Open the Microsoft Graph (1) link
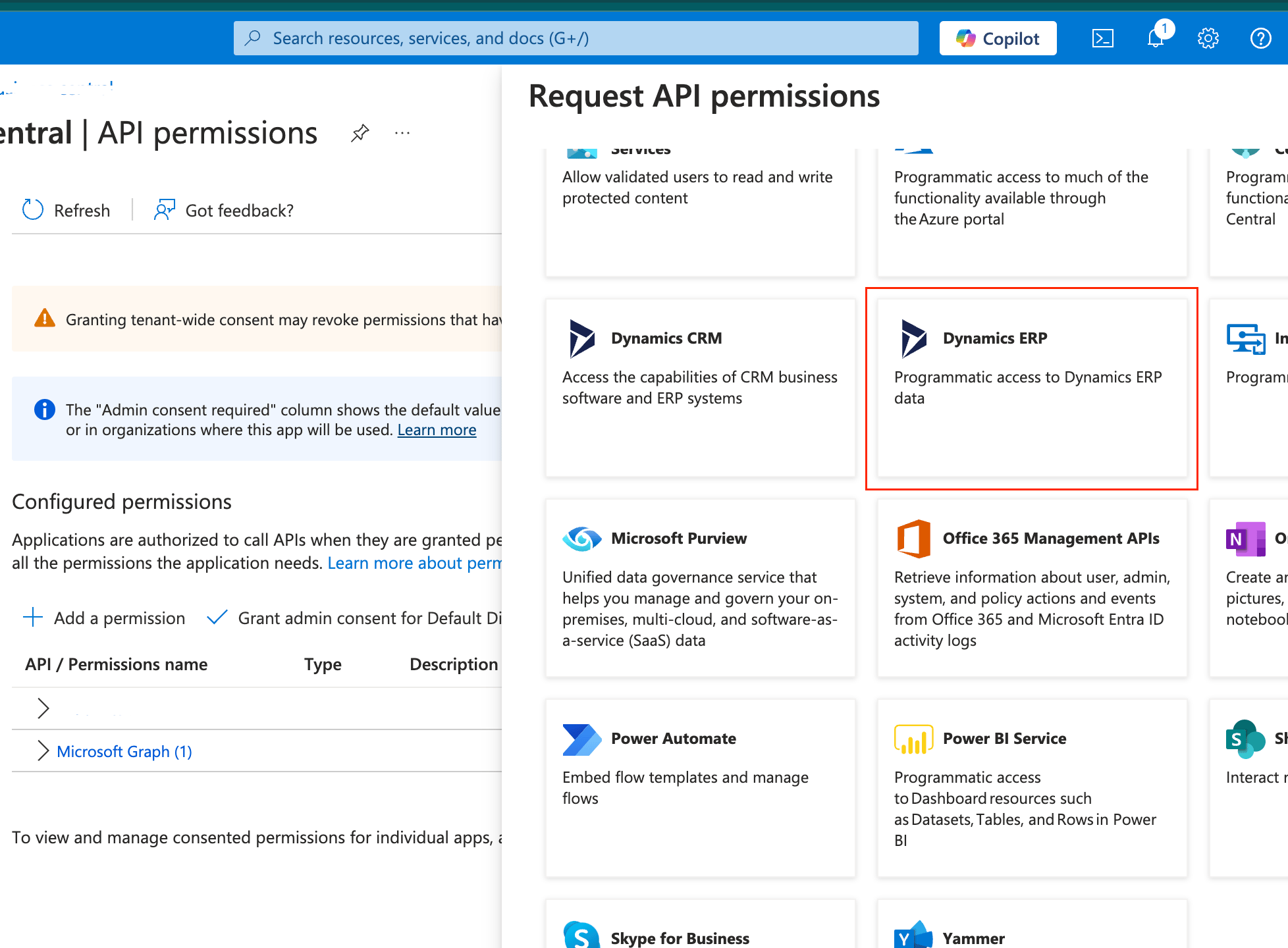 click(124, 751)
